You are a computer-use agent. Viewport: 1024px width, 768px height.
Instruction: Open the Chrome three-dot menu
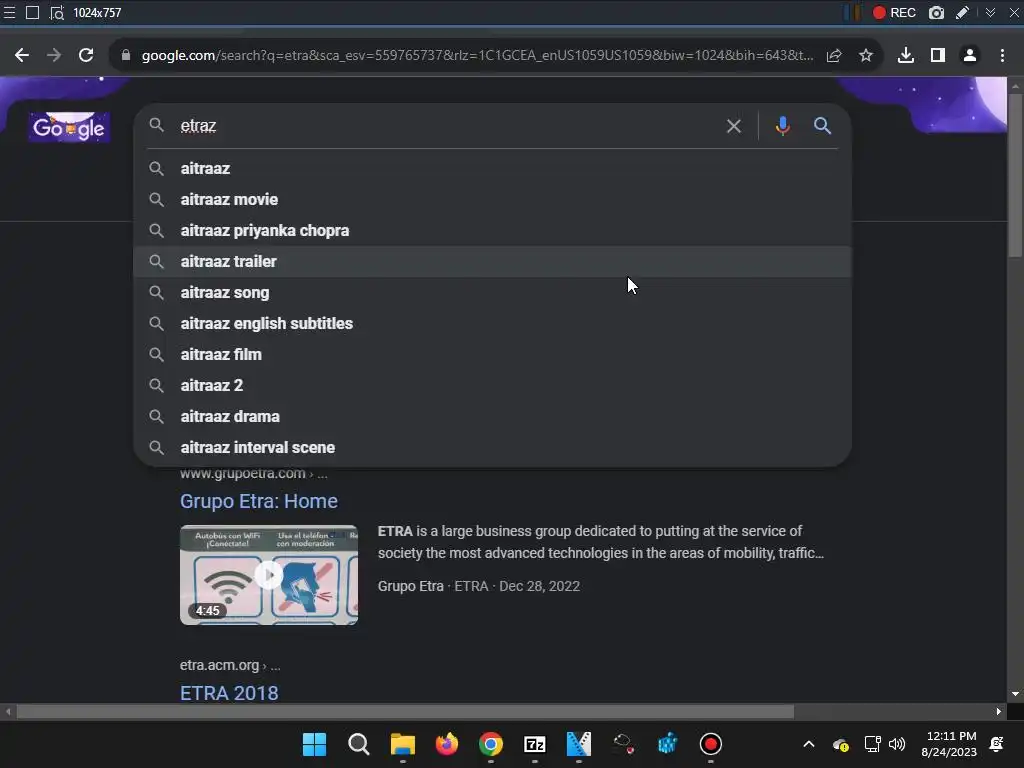(x=1002, y=56)
